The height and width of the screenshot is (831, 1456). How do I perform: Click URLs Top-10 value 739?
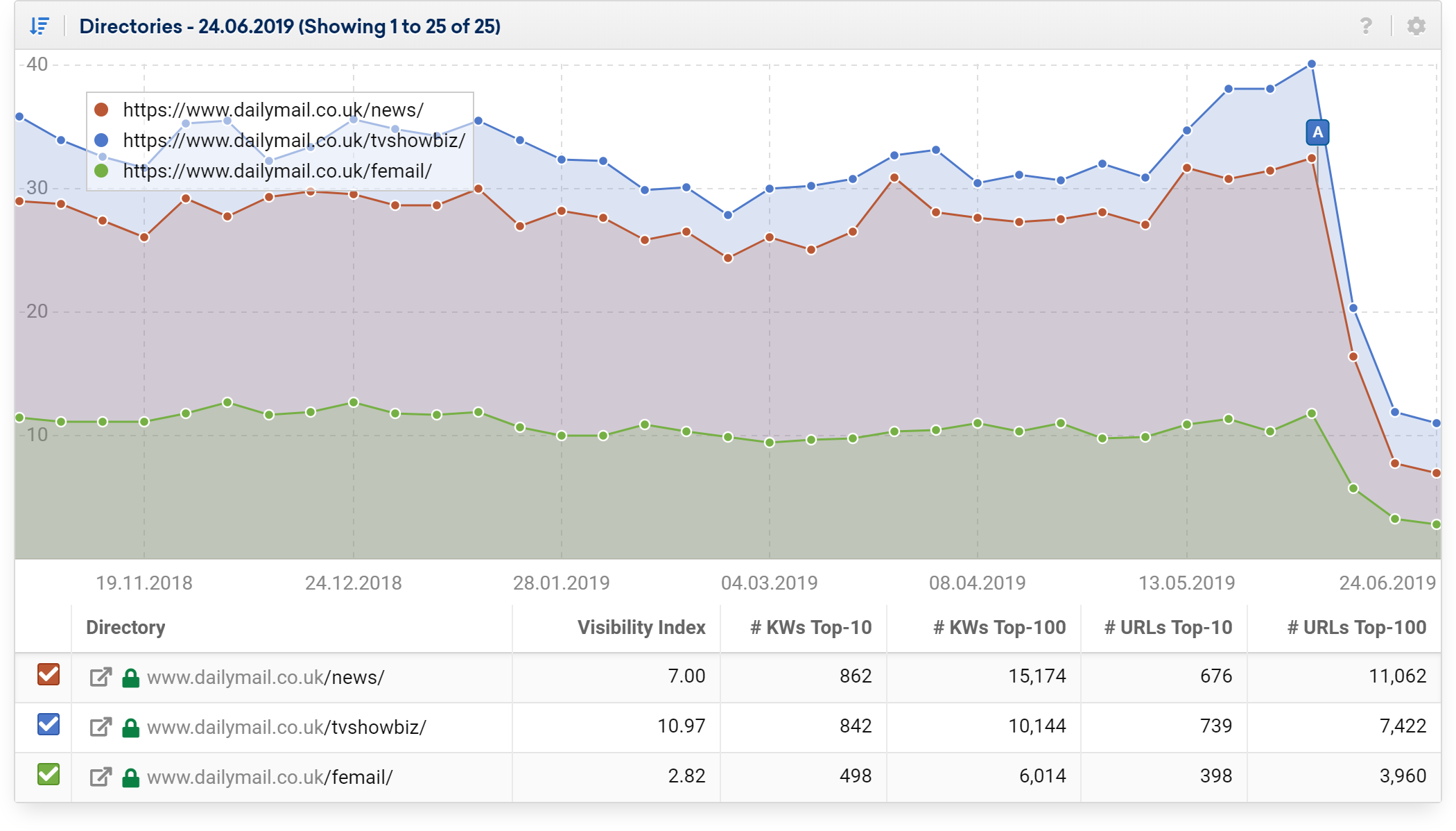[1216, 726]
